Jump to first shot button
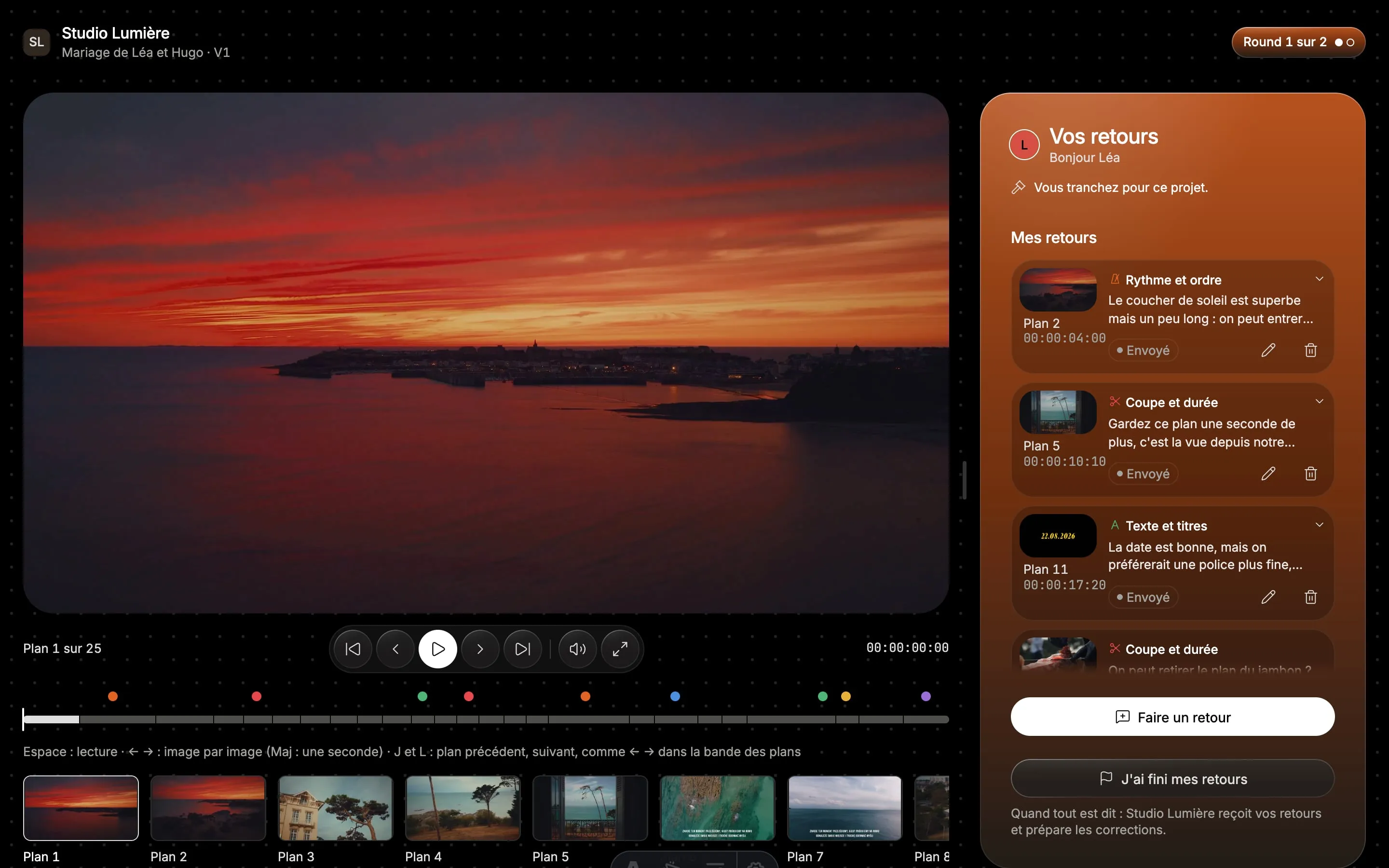This screenshot has height=868, width=1389. (353, 649)
